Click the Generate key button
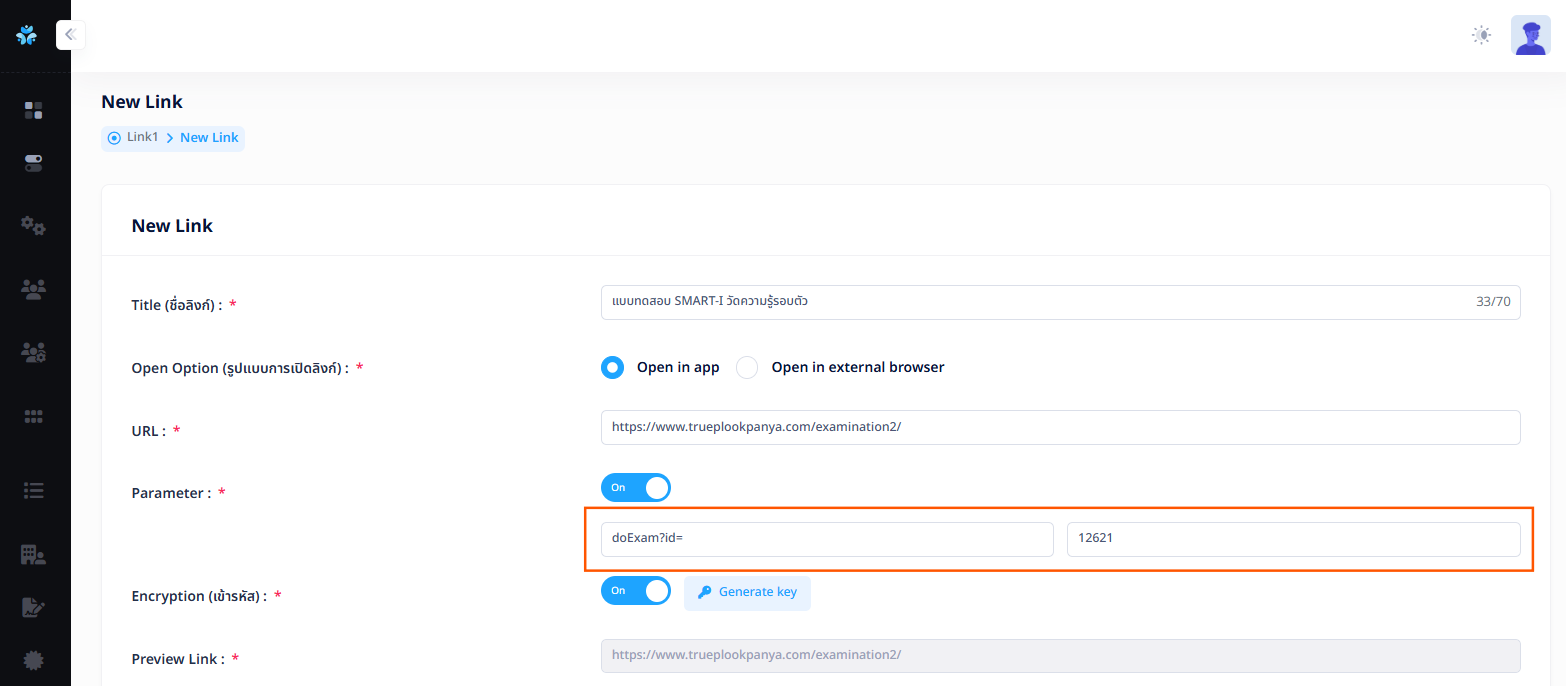1566x686 pixels. pyautogui.click(x=747, y=592)
